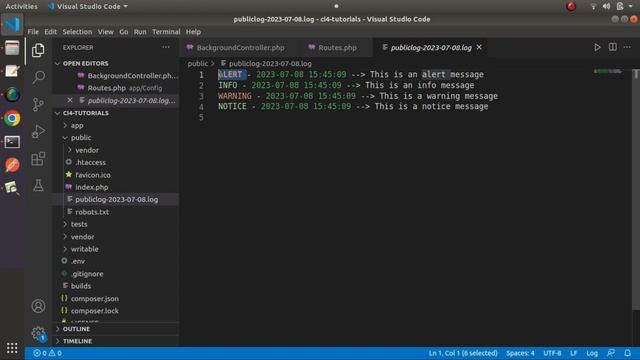Open the Selection menu
This screenshot has height=360, width=640.
click(77, 32)
